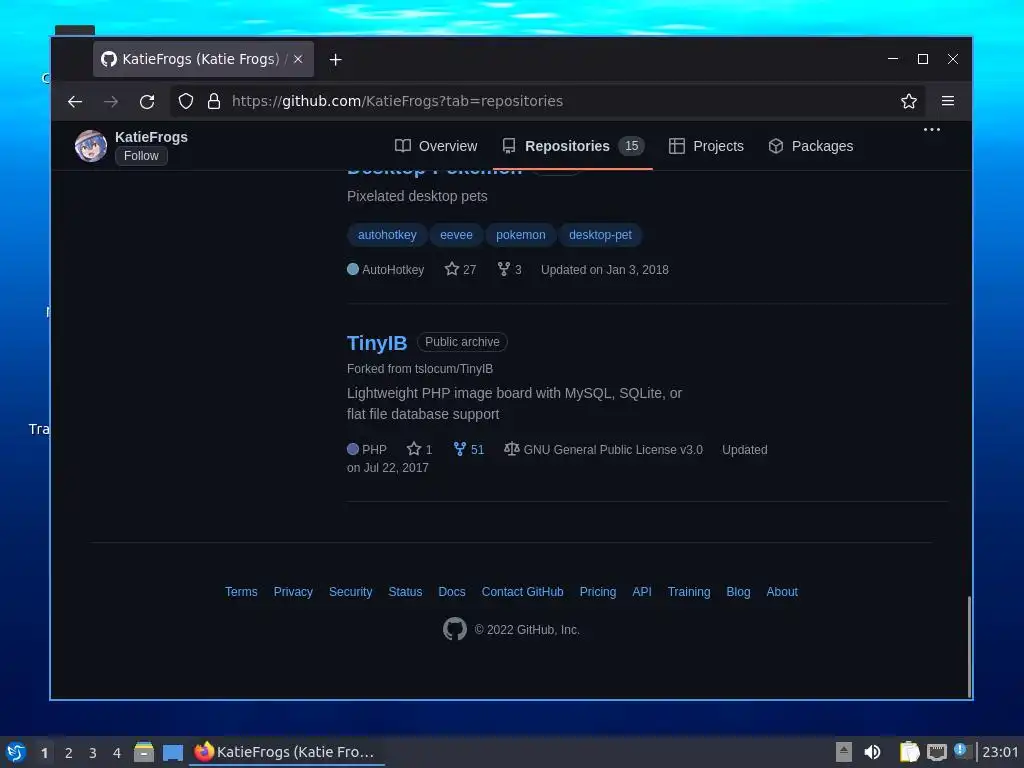
Task: Click the page vertical scrollbar thumb
Action: click(x=969, y=647)
